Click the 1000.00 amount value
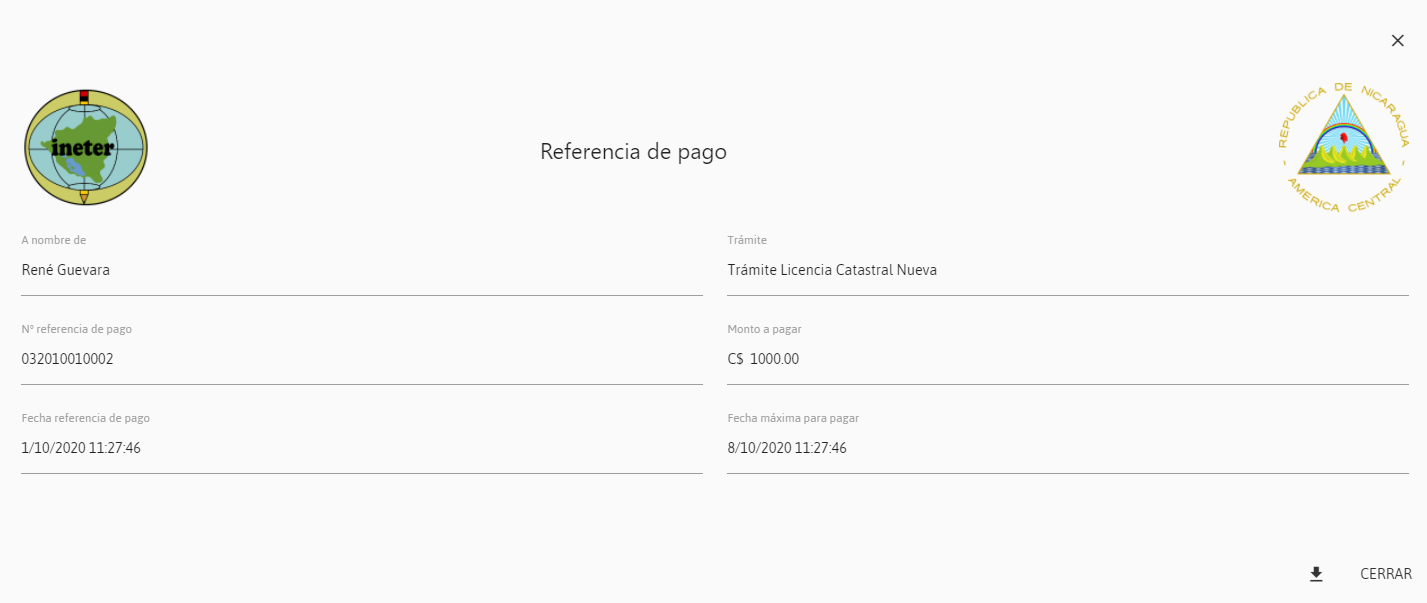 [x=775, y=359]
